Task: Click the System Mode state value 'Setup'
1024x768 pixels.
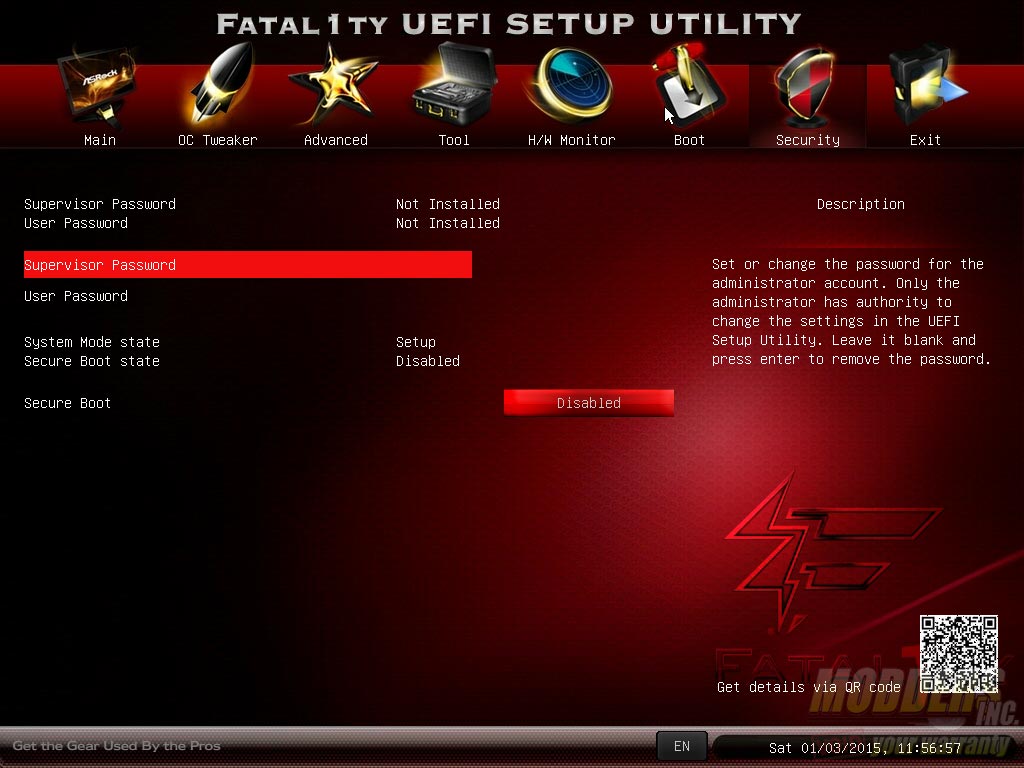Action: 415,342
